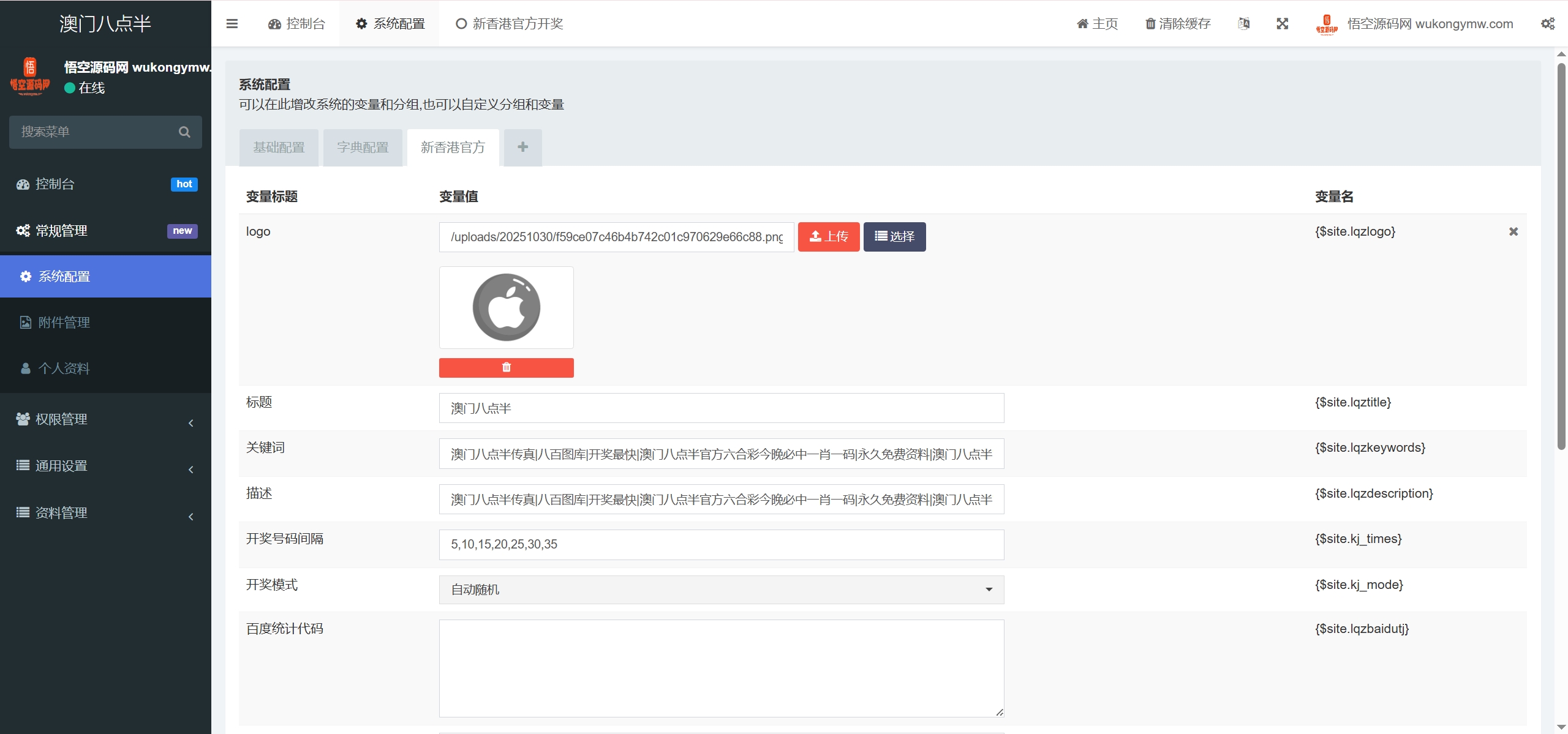1568x734 pixels.
Task: Click the 清除缓存 trash link
Action: [x=1178, y=24]
